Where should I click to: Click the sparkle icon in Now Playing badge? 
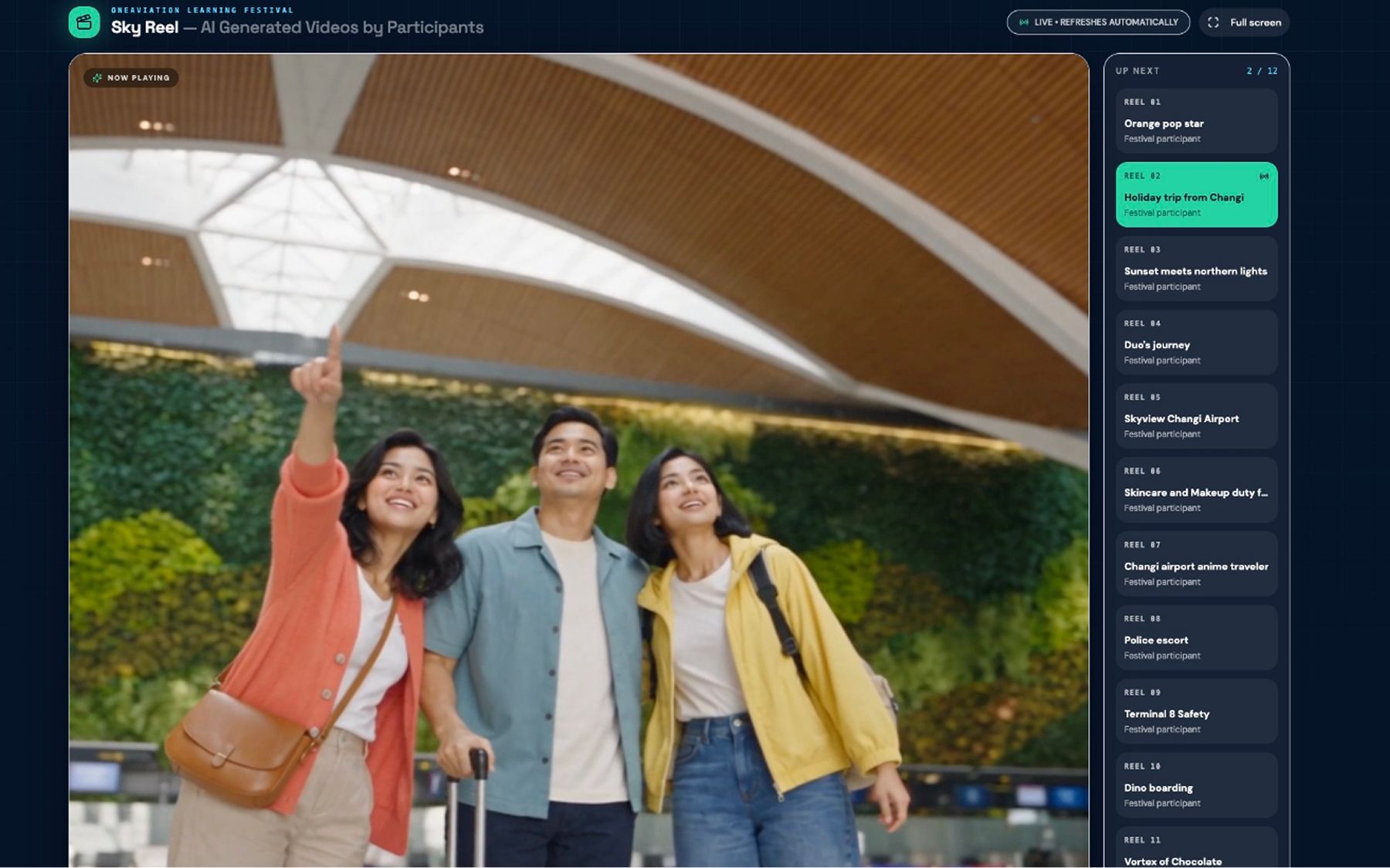tap(97, 78)
